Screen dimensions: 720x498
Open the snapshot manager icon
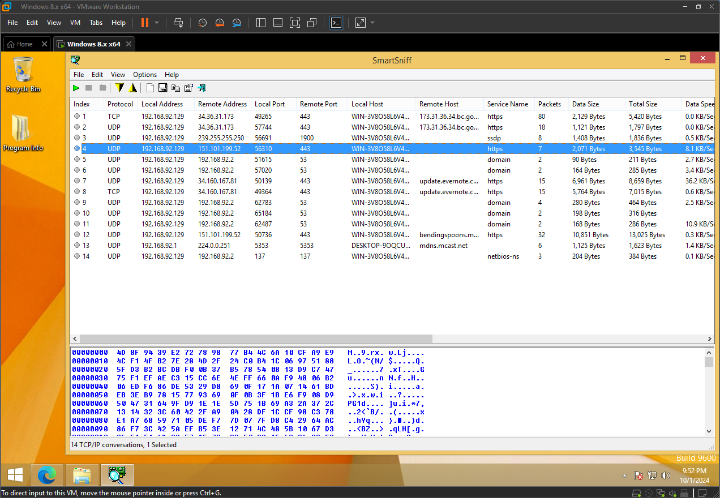click(x=237, y=22)
